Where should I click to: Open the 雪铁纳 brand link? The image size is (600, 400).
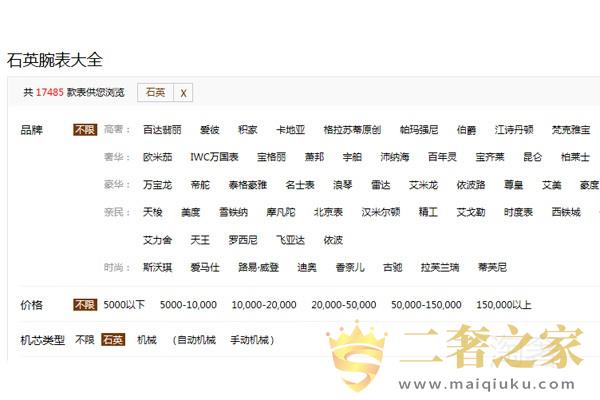[x=233, y=212]
